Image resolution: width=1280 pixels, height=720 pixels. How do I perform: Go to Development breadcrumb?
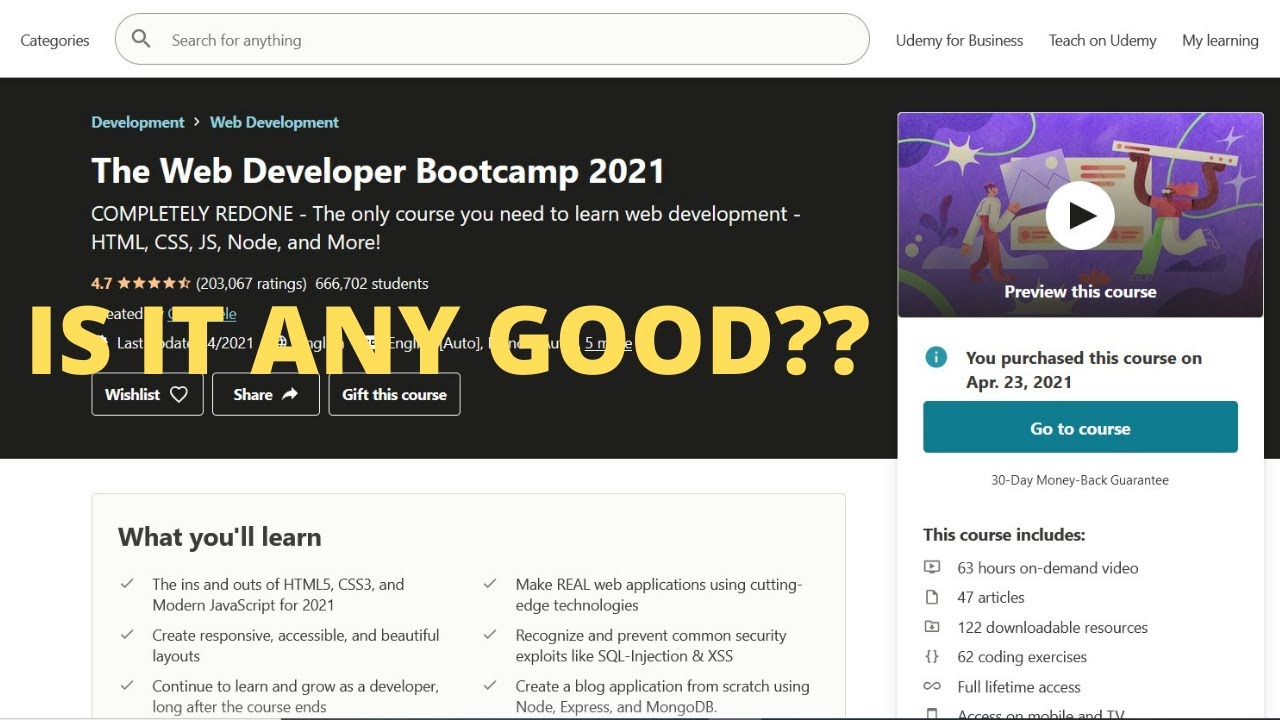138,122
